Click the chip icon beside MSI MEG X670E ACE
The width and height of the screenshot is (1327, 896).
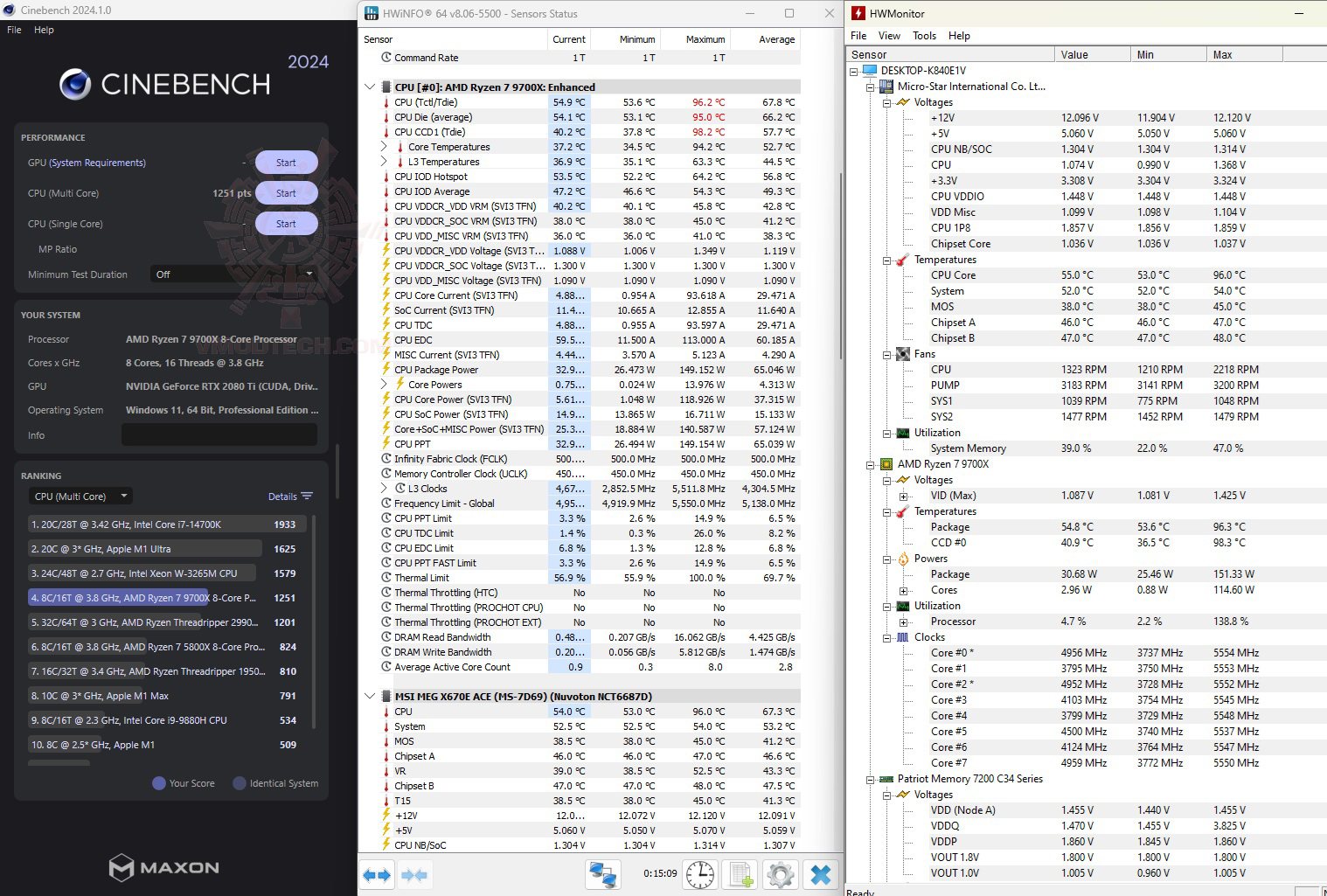(x=386, y=697)
